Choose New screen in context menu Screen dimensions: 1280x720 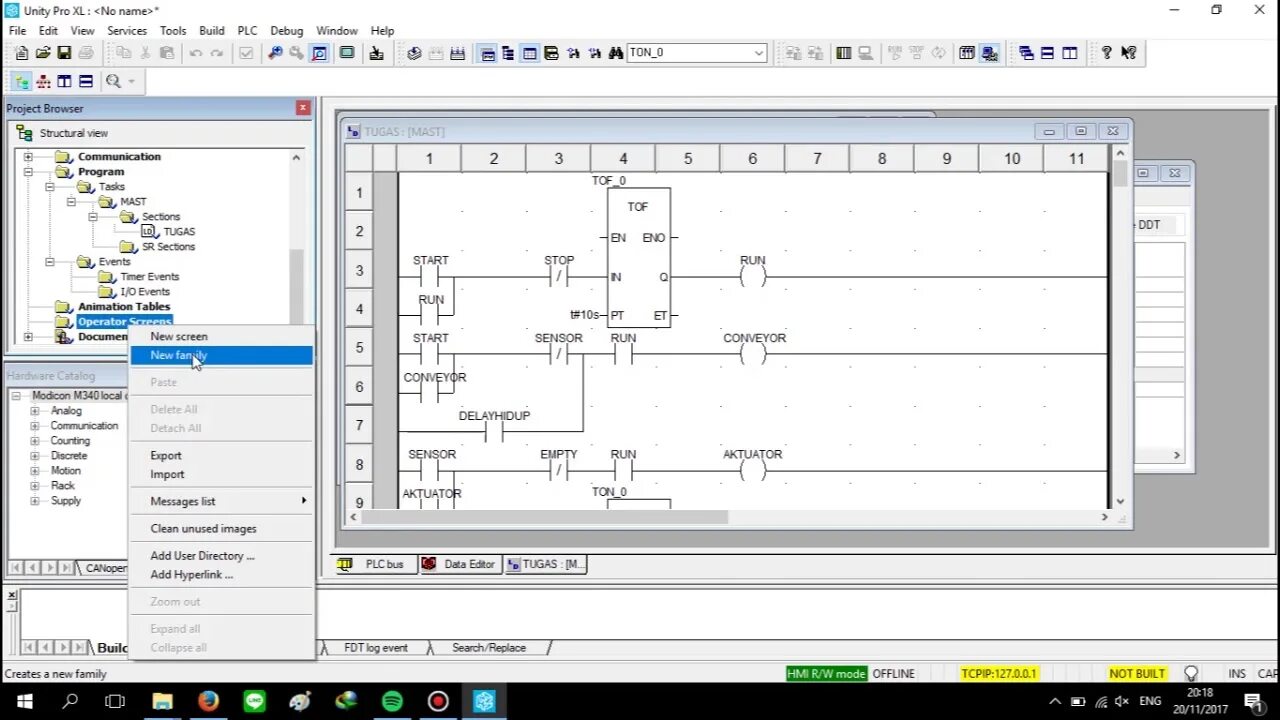pyautogui.click(x=222, y=337)
